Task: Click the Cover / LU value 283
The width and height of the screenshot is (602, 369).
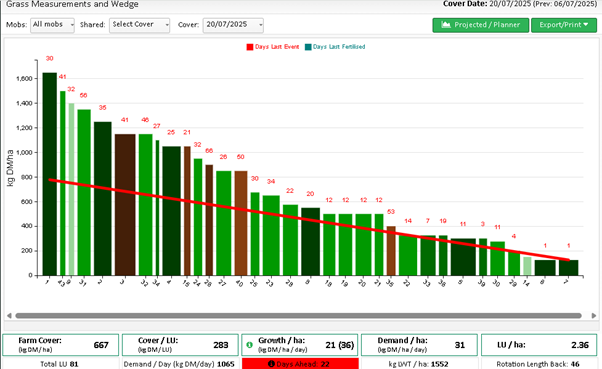Action: tap(221, 345)
